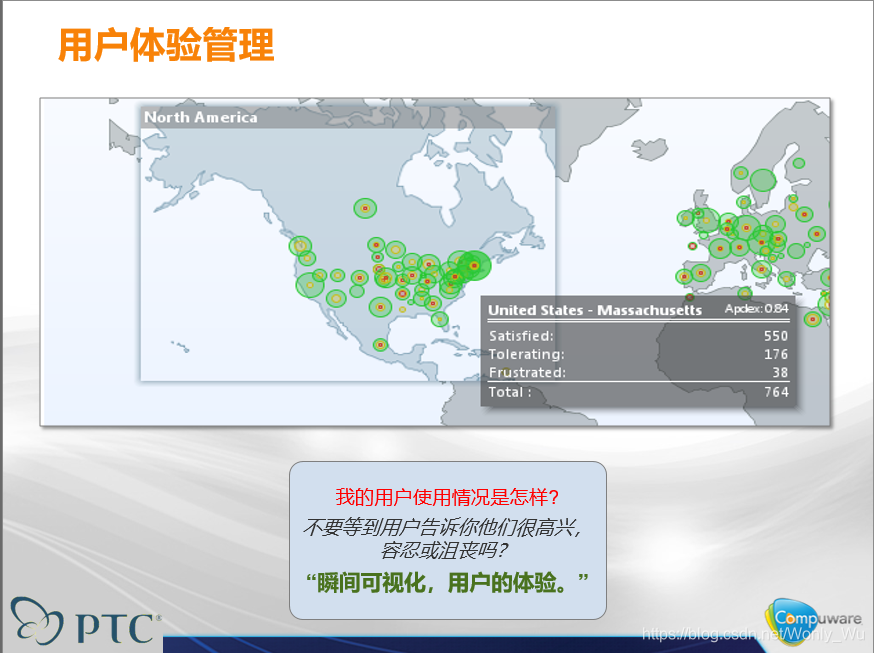The height and width of the screenshot is (653, 874).
Task: Click the Satisfied count 550
Action: coord(775,336)
